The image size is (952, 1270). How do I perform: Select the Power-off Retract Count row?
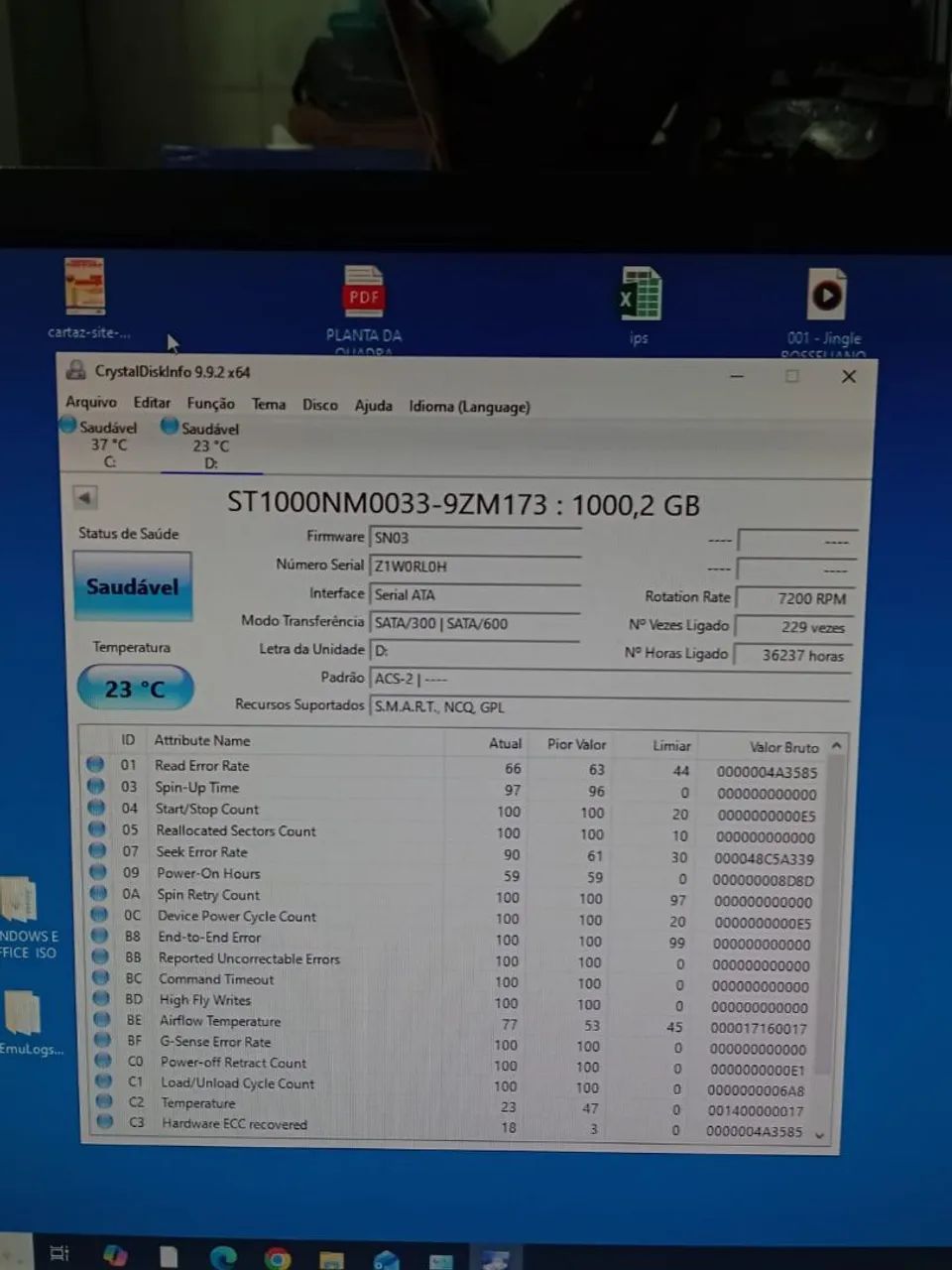tap(456, 1065)
